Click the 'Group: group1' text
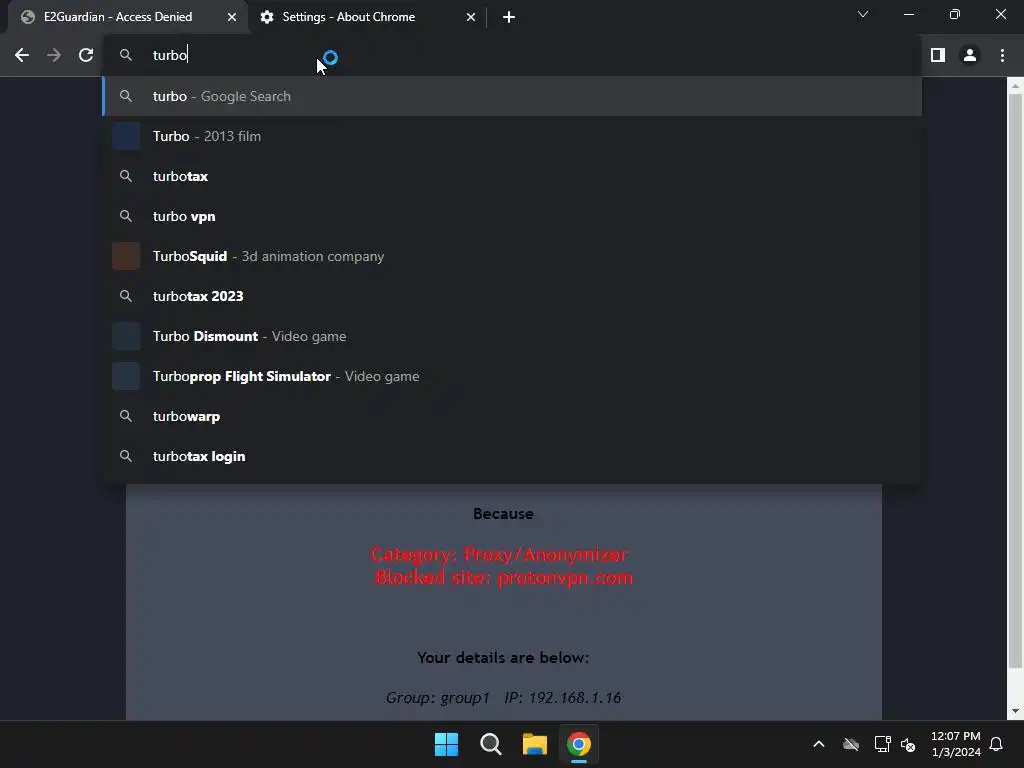 [x=438, y=698]
